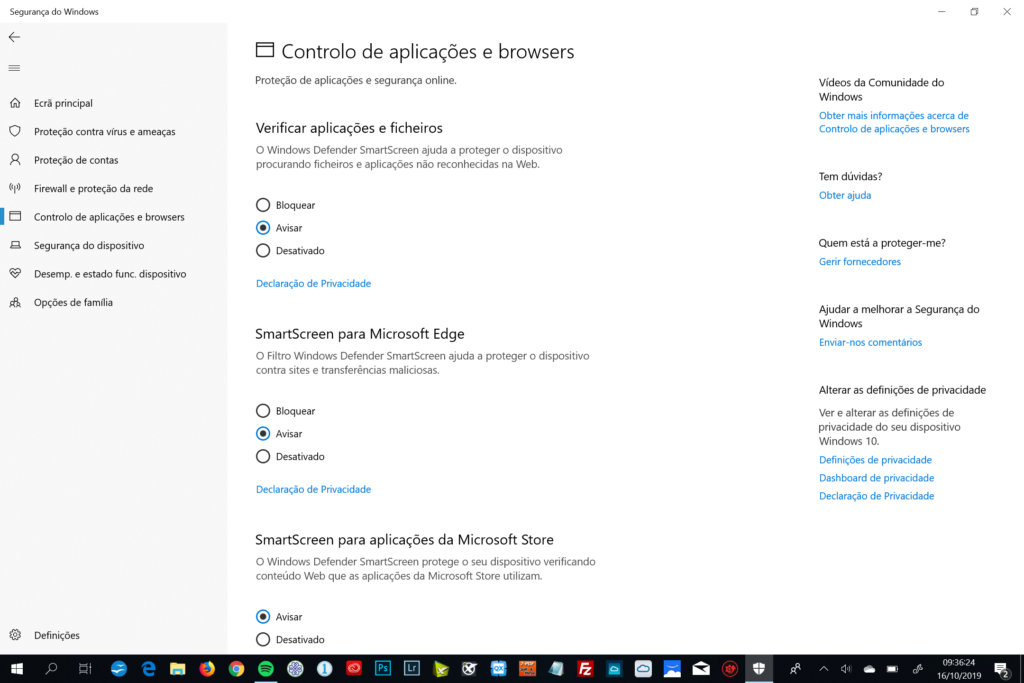Click the laptop icon for Segurança do dispositivo
Screen dimensions: 1024x683
[15, 245]
